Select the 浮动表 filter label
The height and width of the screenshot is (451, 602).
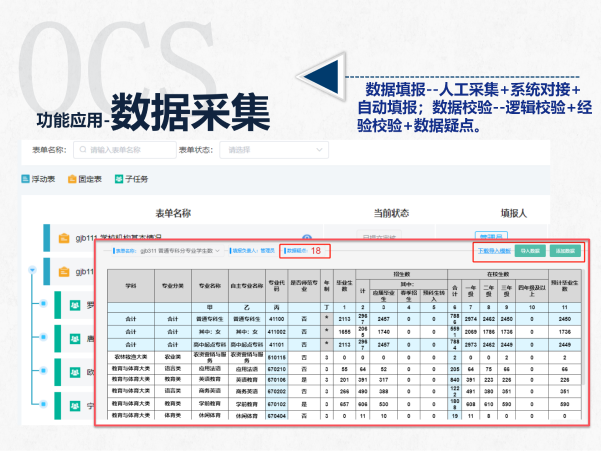(x=44, y=180)
